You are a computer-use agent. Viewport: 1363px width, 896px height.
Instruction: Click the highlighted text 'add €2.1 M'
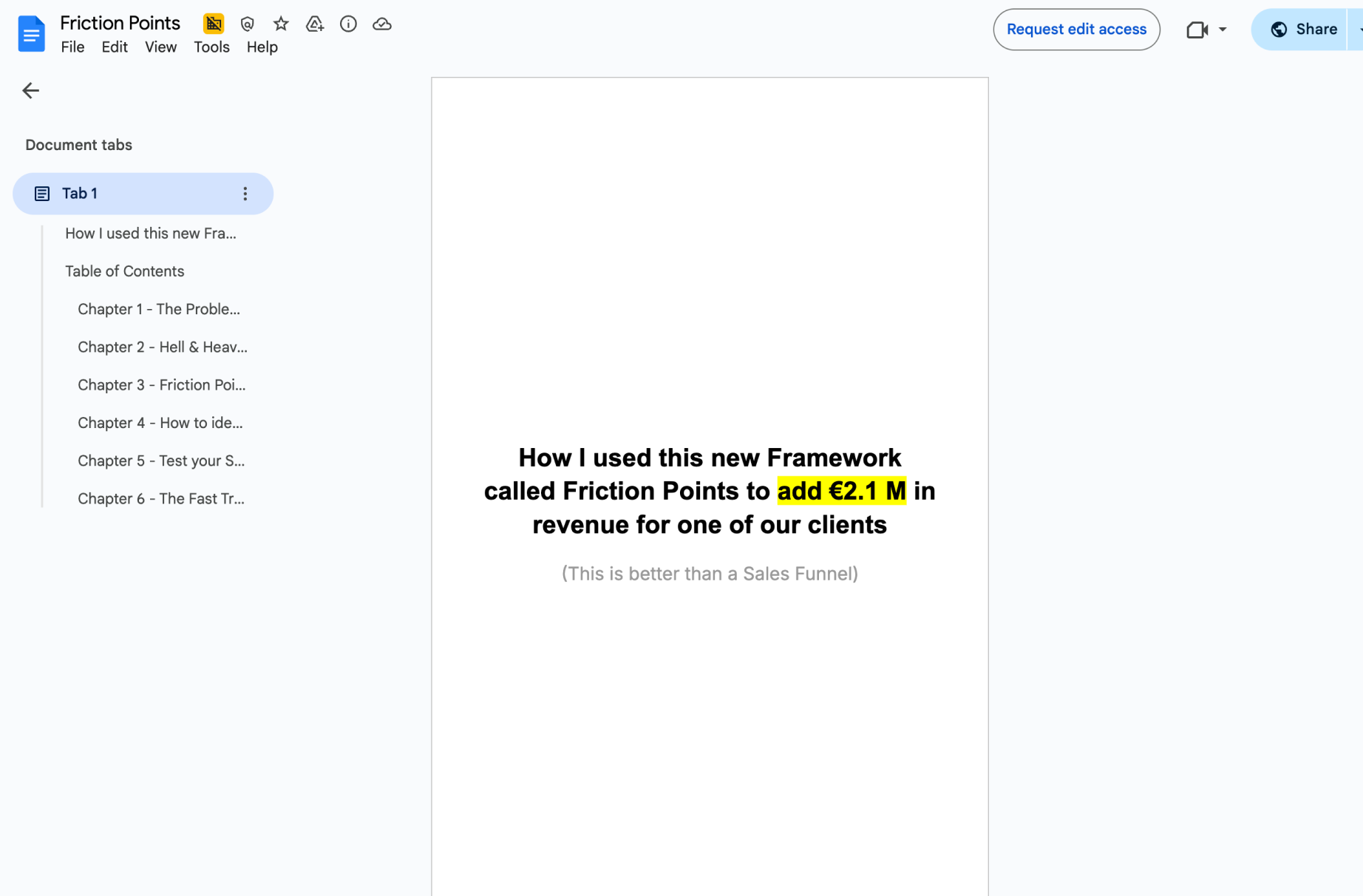pos(841,491)
